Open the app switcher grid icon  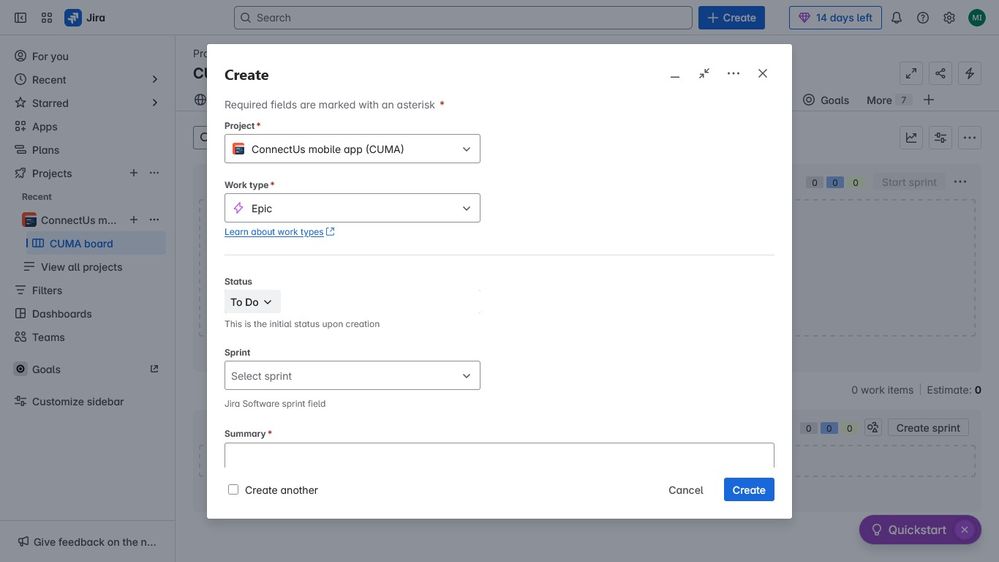(x=47, y=18)
